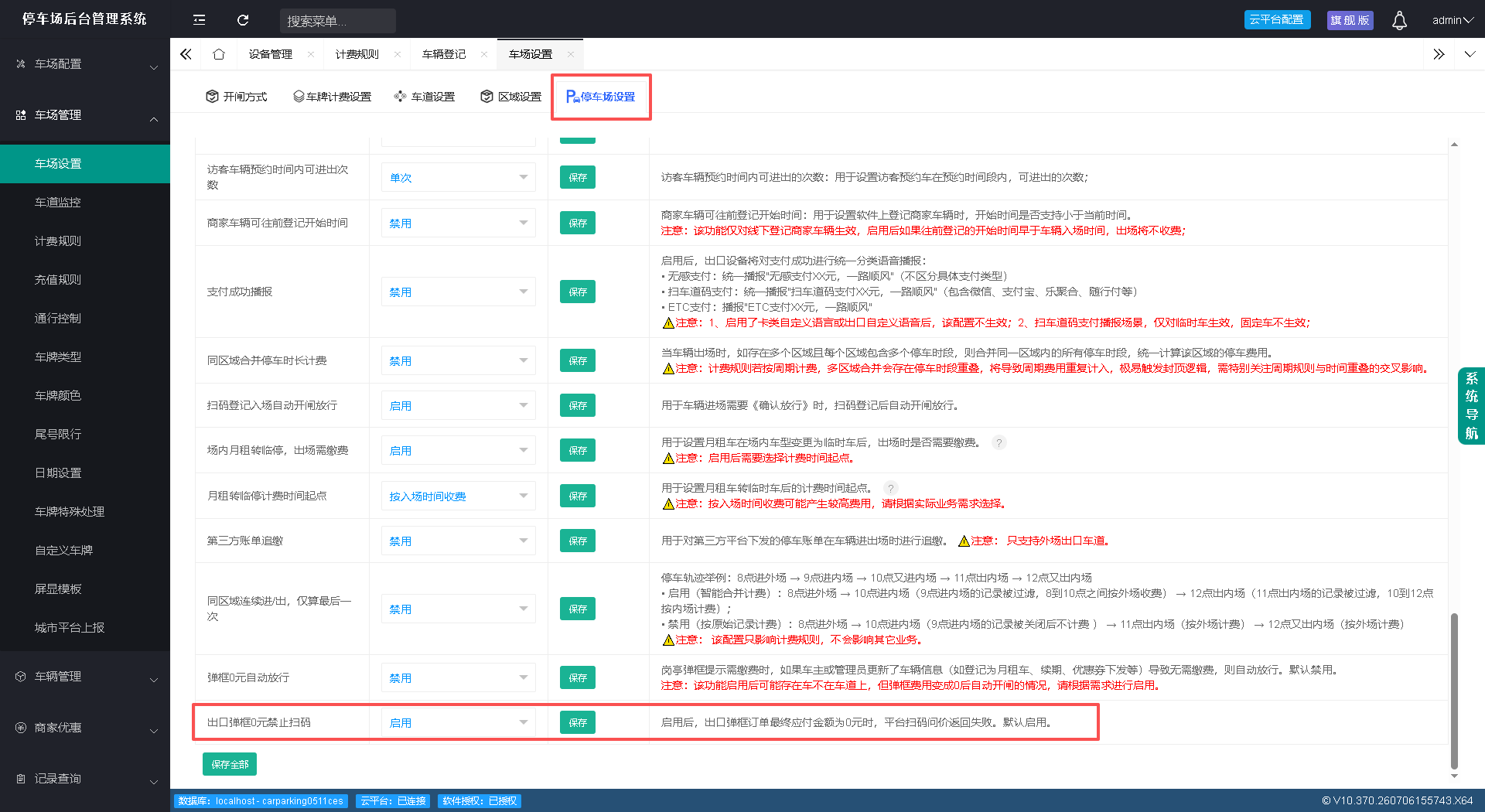
Task: Open dropdown for 出口弹框0元禁止扫码
Action: (458, 722)
